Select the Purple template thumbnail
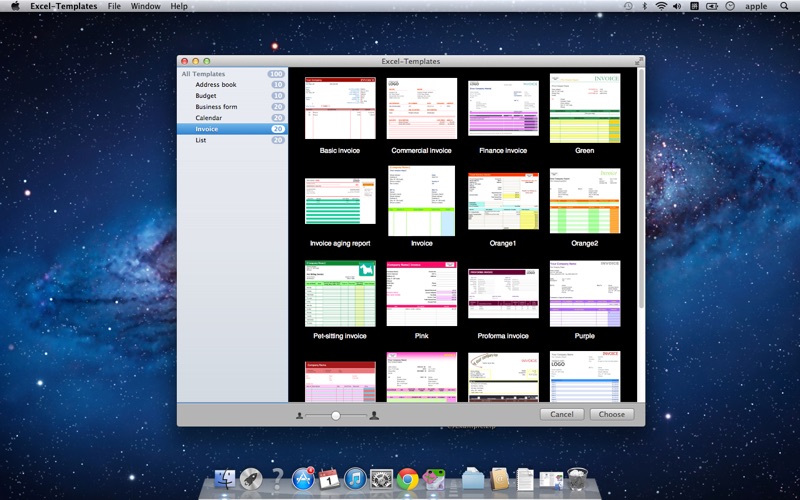This screenshot has height=500, width=800. [x=585, y=294]
